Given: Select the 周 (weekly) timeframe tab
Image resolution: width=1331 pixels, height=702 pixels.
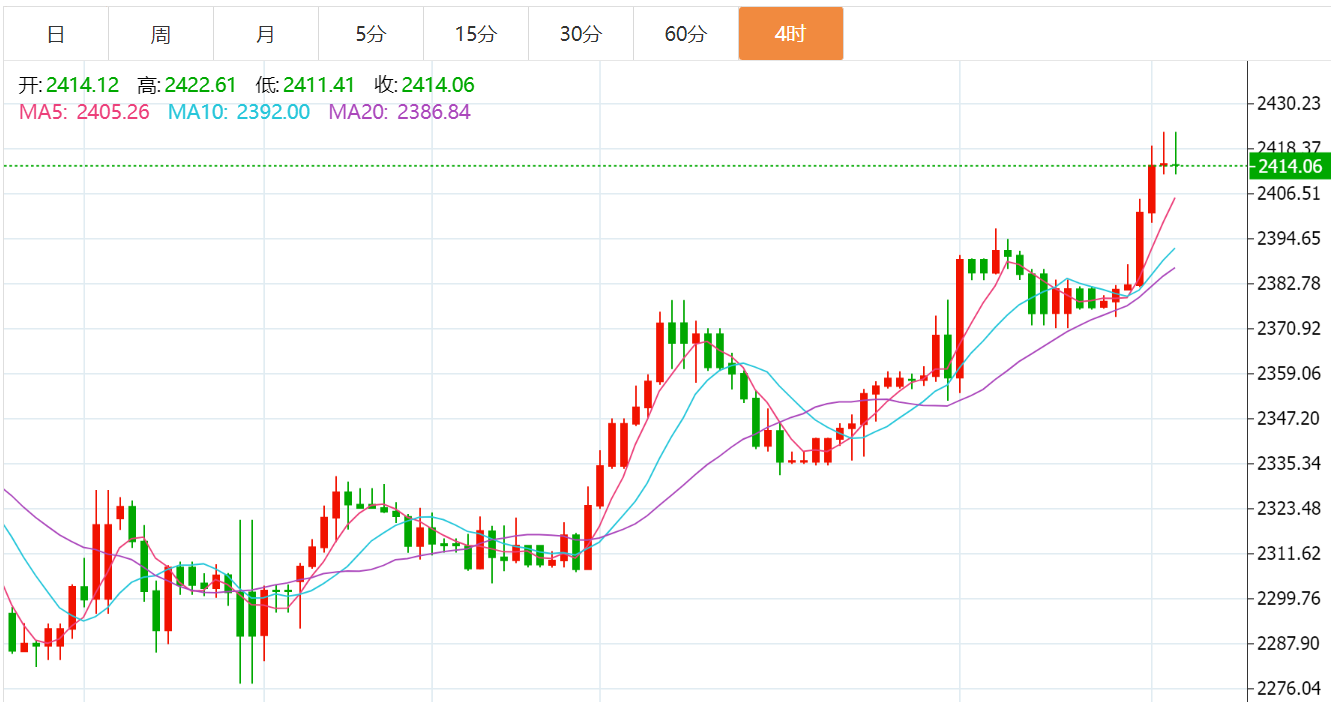Looking at the screenshot, I should pos(161,34).
